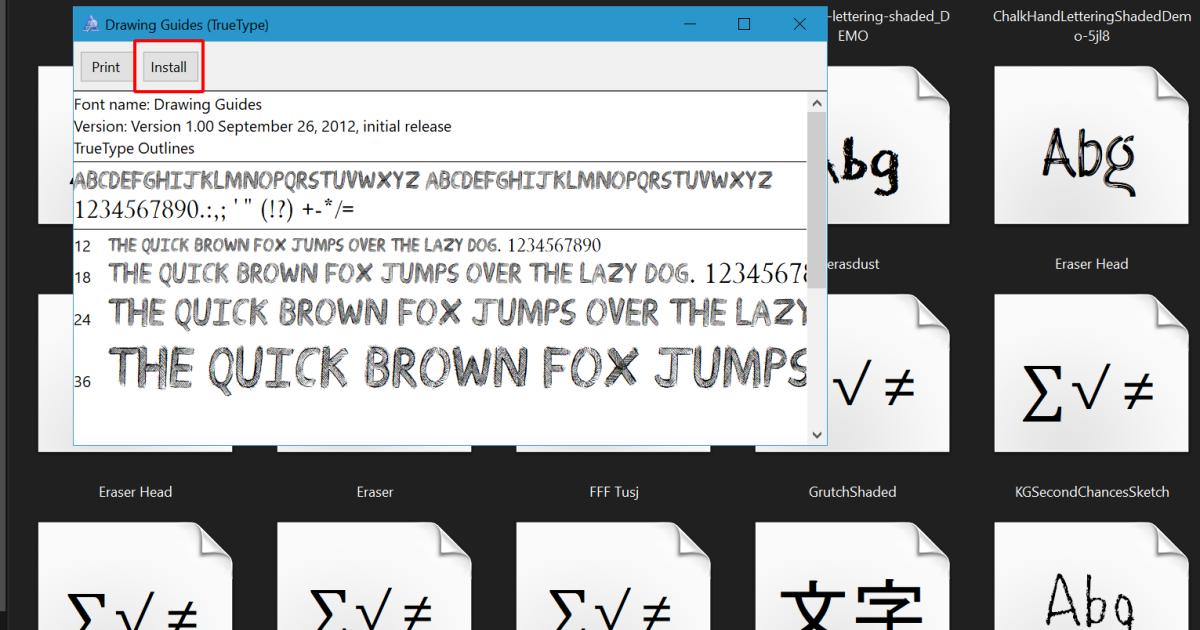The image size is (1200, 630).
Task: Click the font viewer icon in the title bar
Action: (x=91, y=21)
